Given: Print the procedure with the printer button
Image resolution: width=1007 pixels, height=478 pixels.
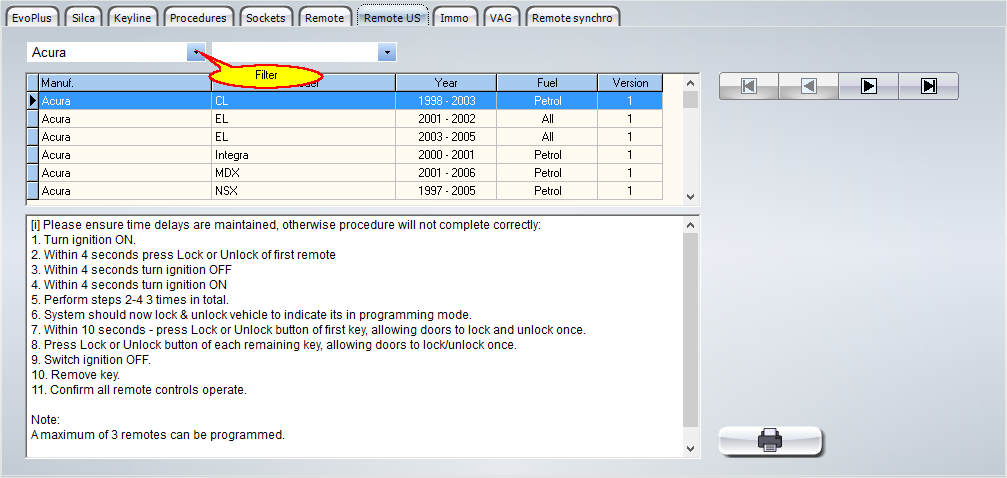Looking at the screenshot, I should pyautogui.click(x=771, y=441).
